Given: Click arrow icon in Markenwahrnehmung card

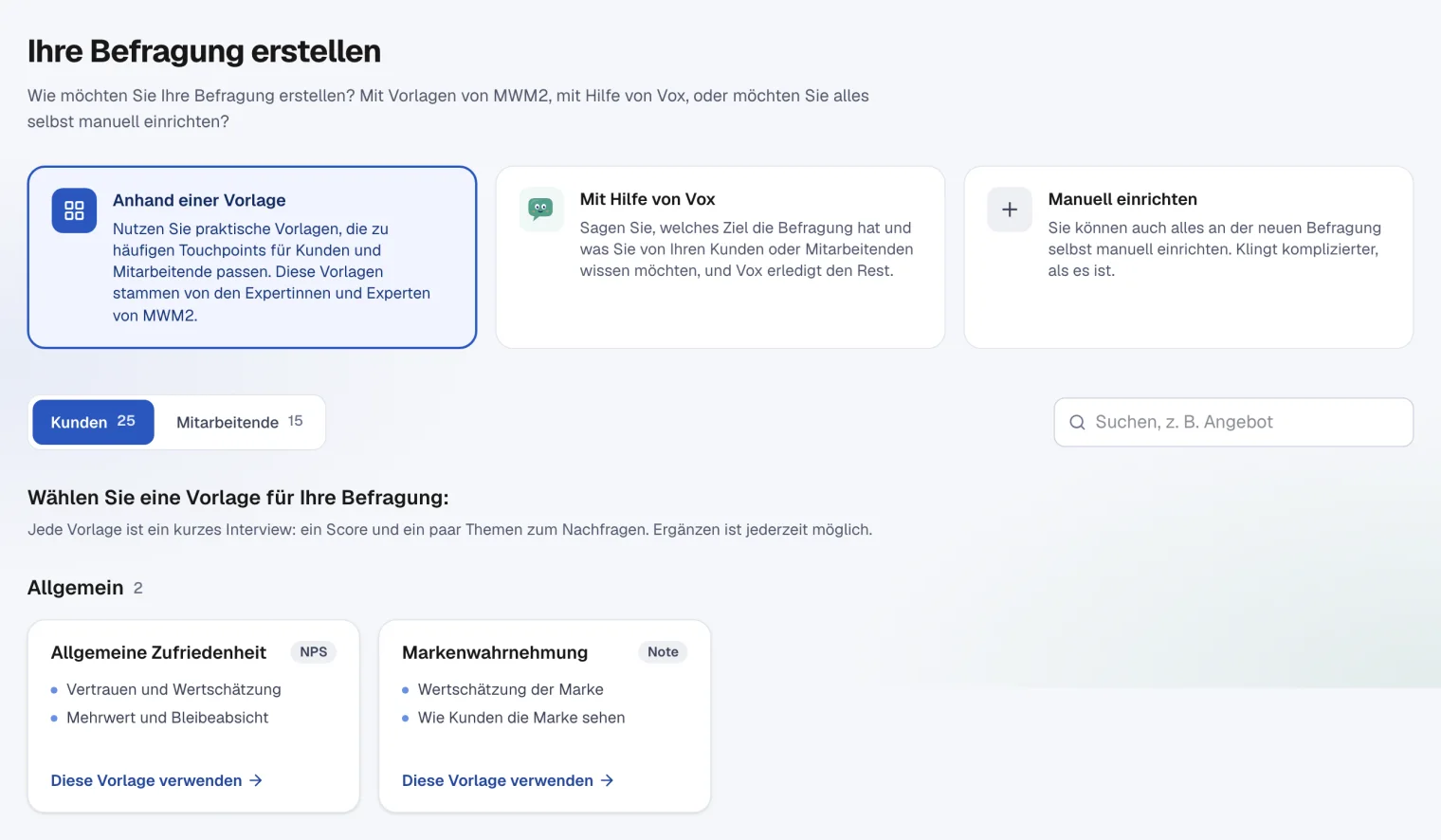Looking at the screenshot, I should [x=608, y=780].
